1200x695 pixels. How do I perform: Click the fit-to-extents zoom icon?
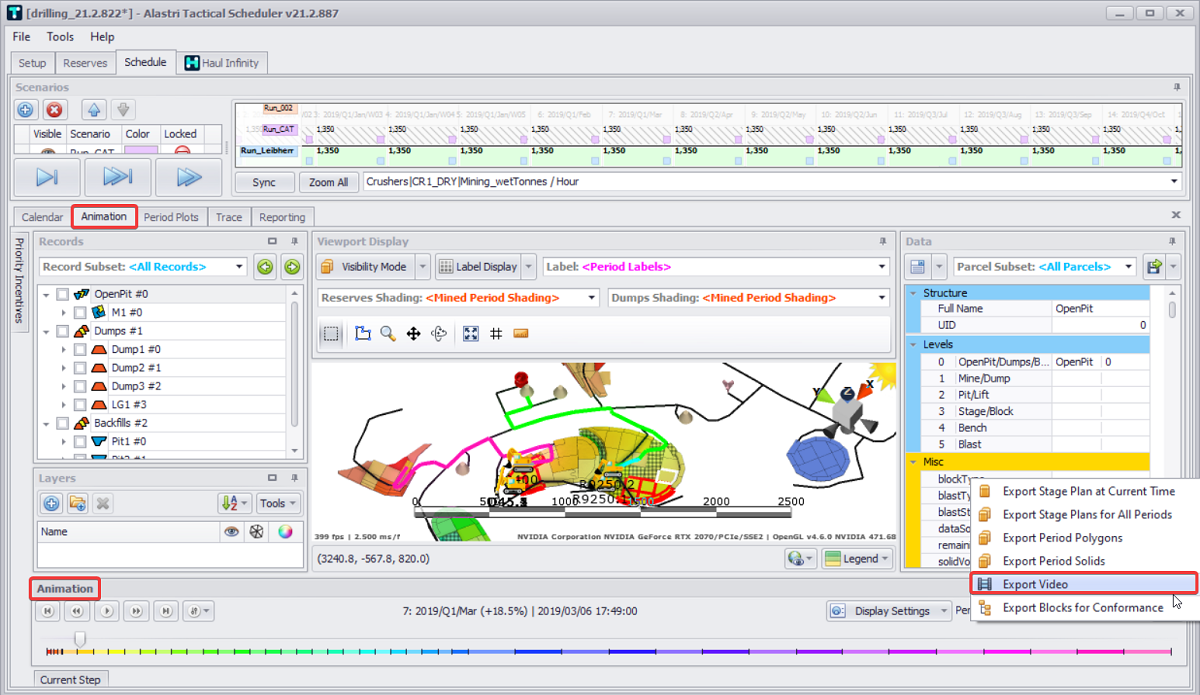click(471, 334)
